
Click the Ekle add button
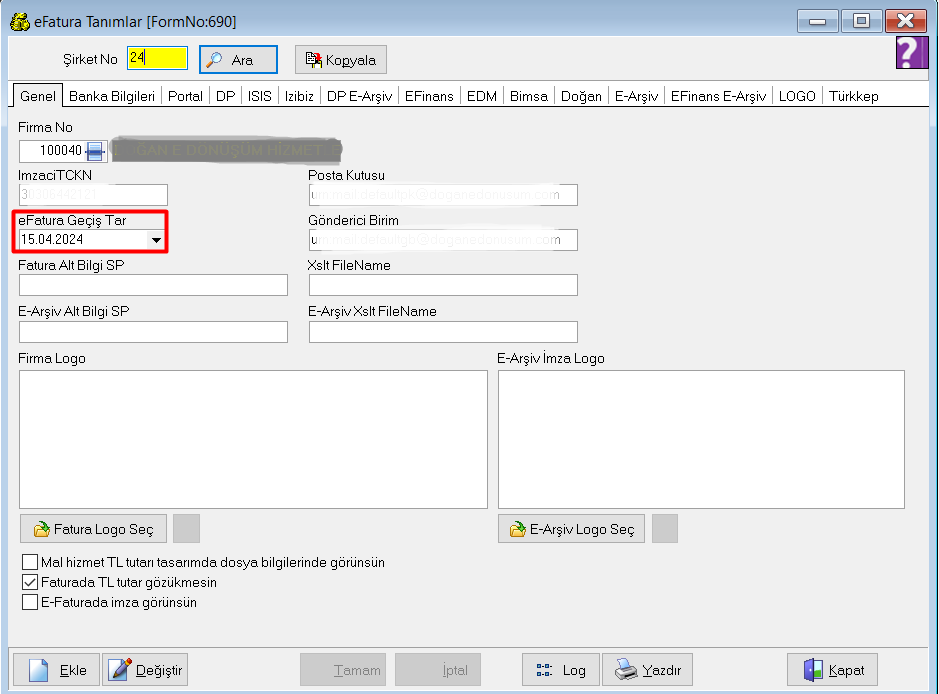[56, 670]
